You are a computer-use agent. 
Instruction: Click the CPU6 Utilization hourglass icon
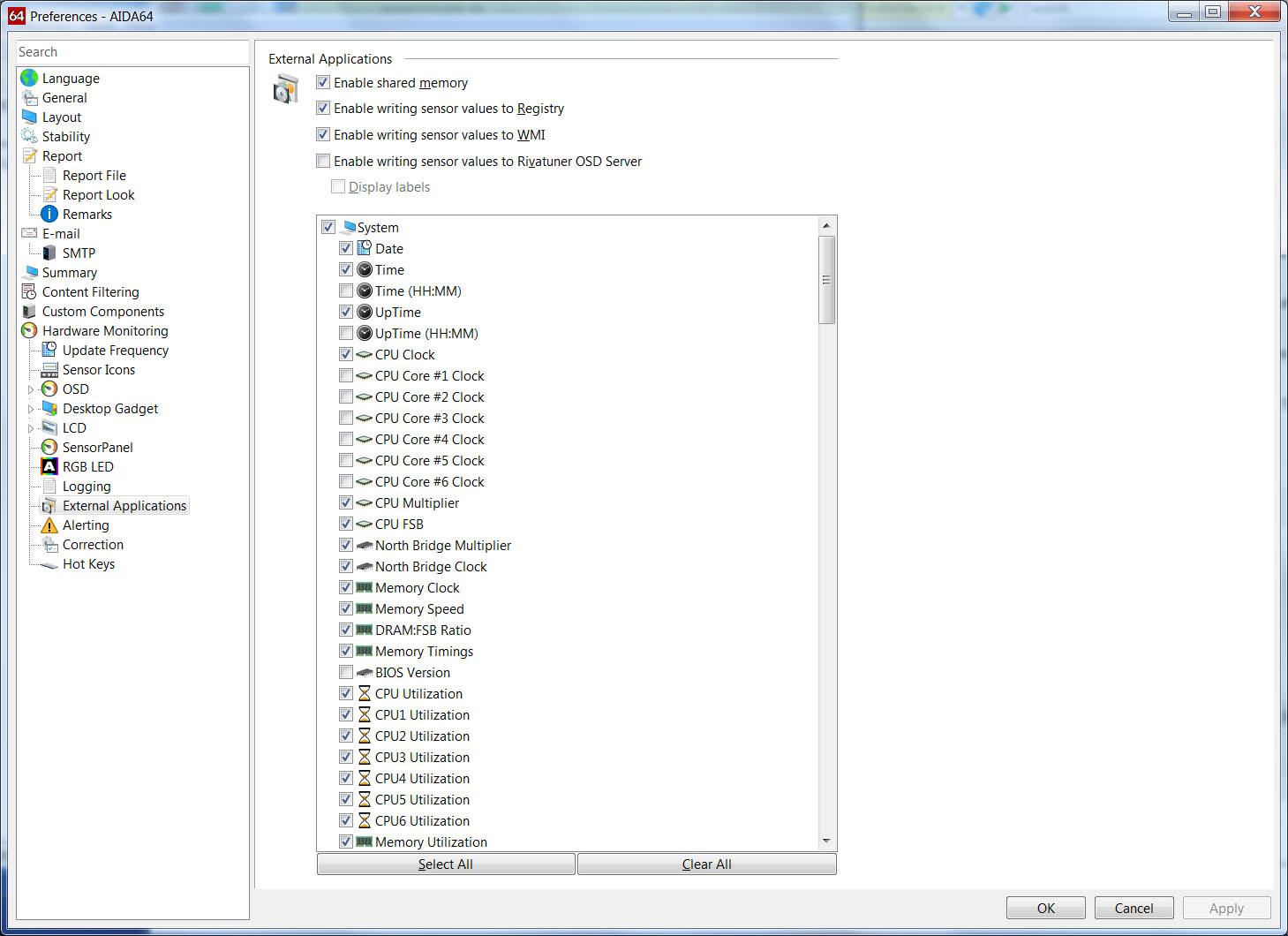[365, 820]
